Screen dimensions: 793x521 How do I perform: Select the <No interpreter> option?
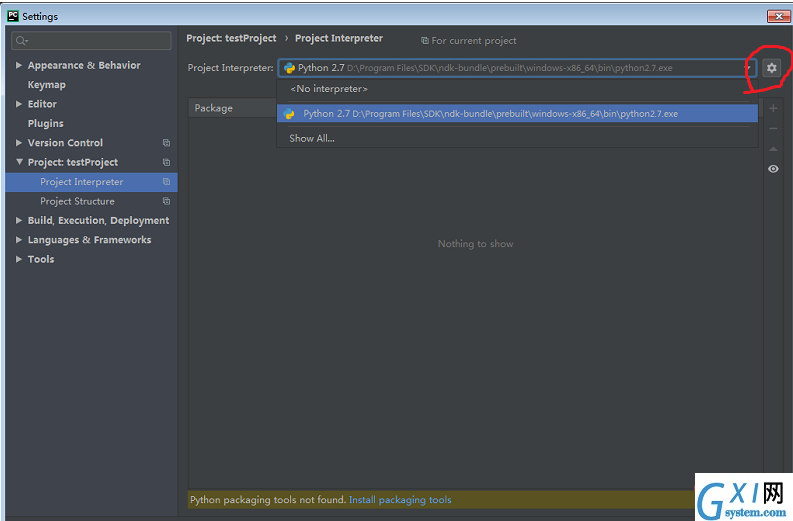[x=329, y=89]
